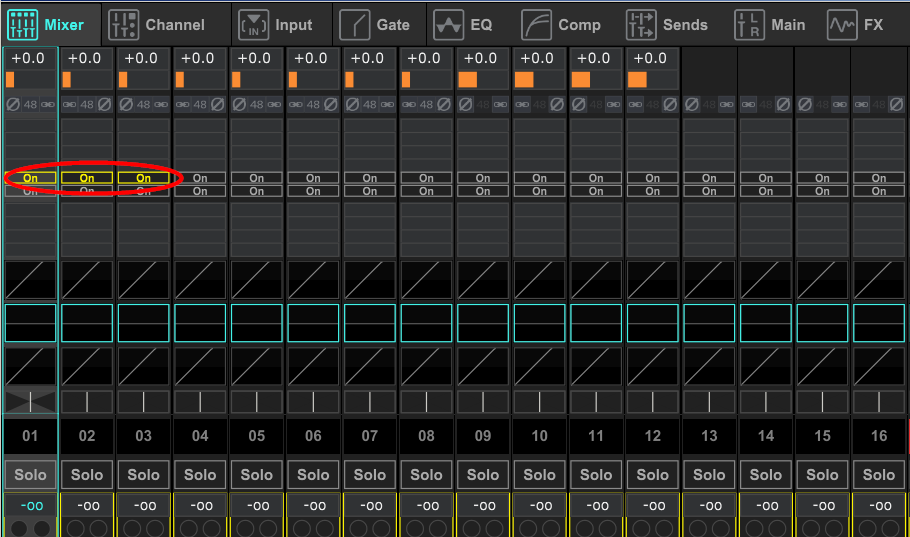Screen dimensions: 910x537
Task: Toggle the yellow On button on channel 01
Action: tap(30, 178)
